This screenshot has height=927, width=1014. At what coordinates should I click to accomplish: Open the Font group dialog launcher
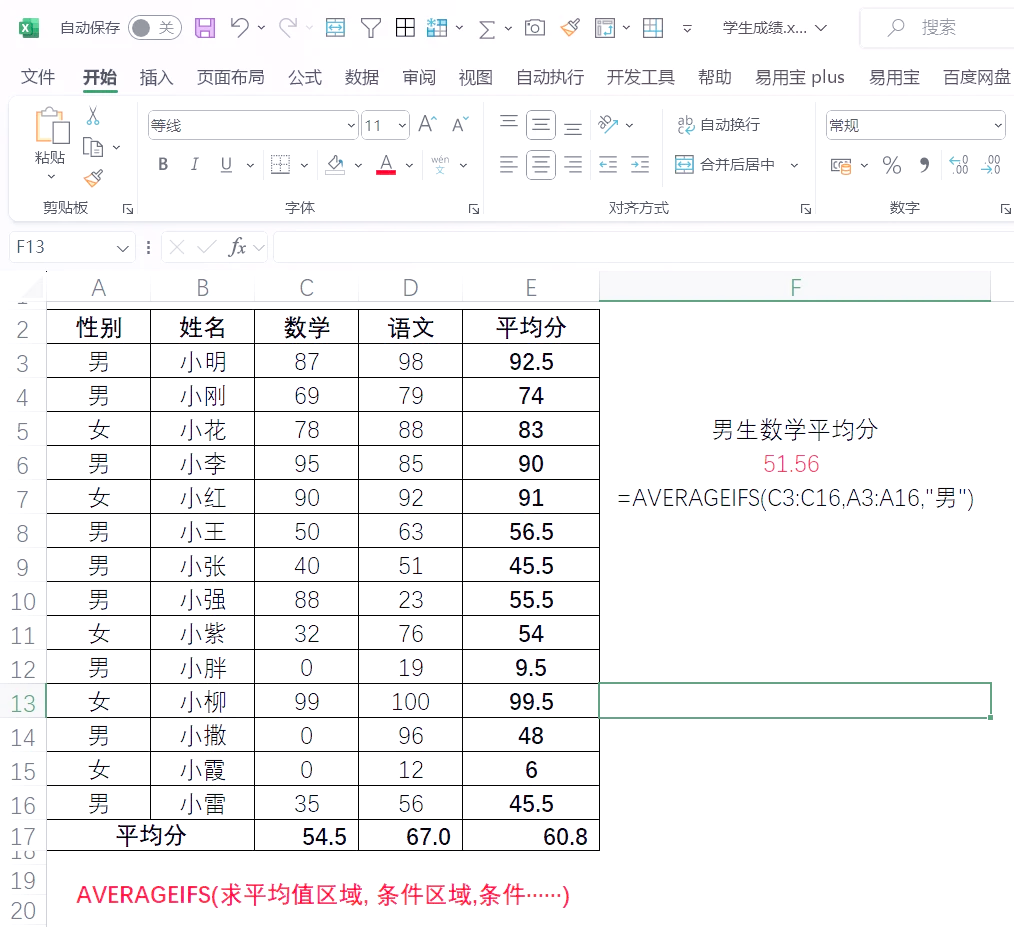(x=473, y=208)
